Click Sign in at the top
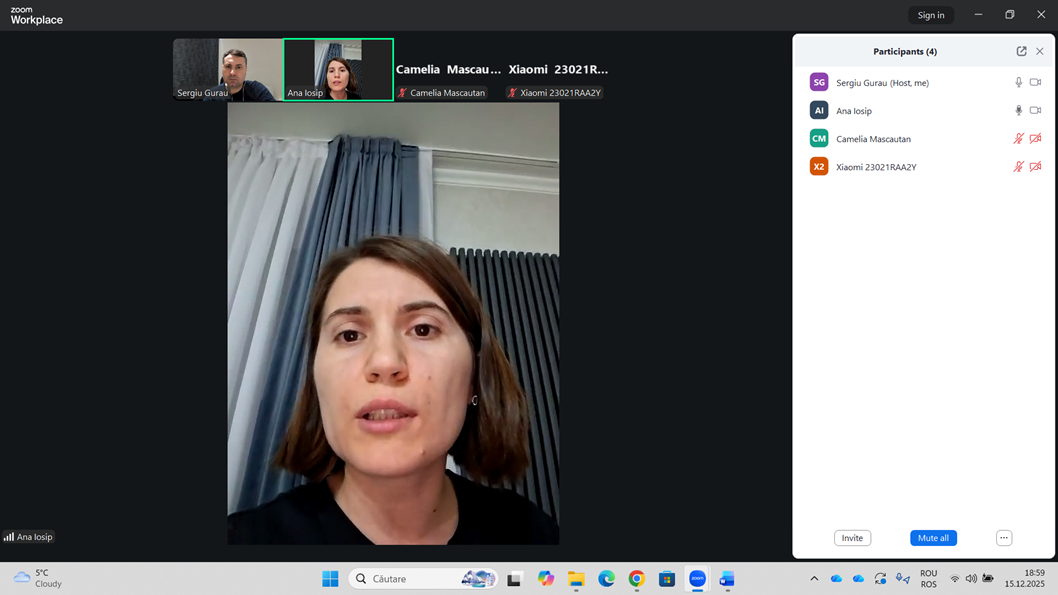The height and width of the screenshot is (595, 1058). [x=930, y=15]
